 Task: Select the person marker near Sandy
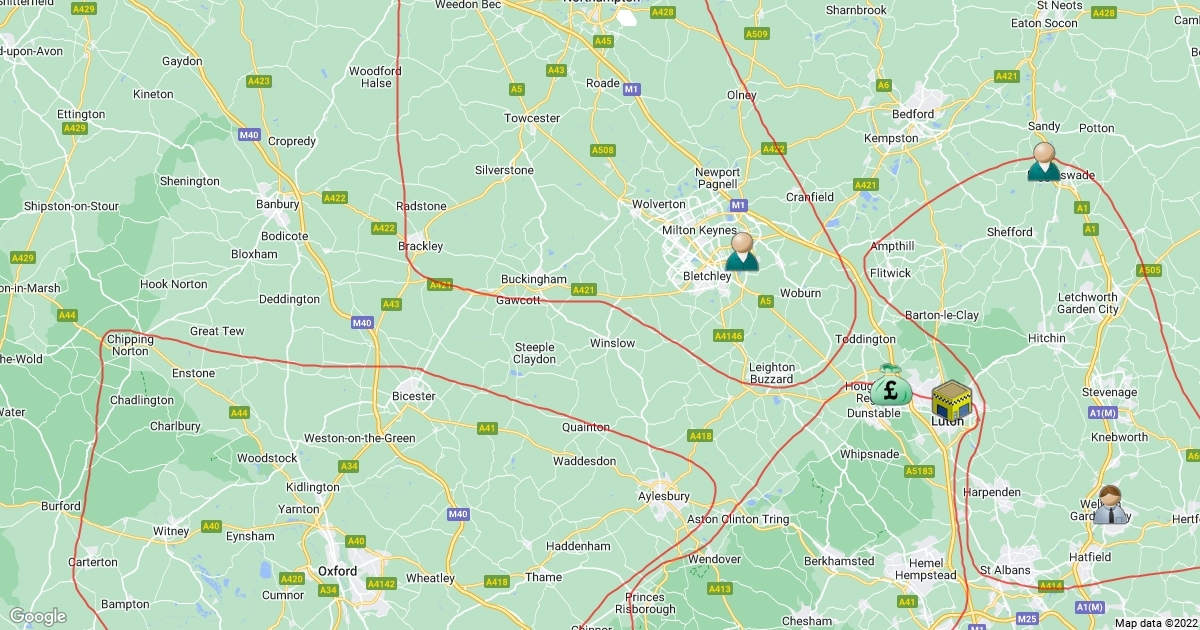[x=1044, y=162]
